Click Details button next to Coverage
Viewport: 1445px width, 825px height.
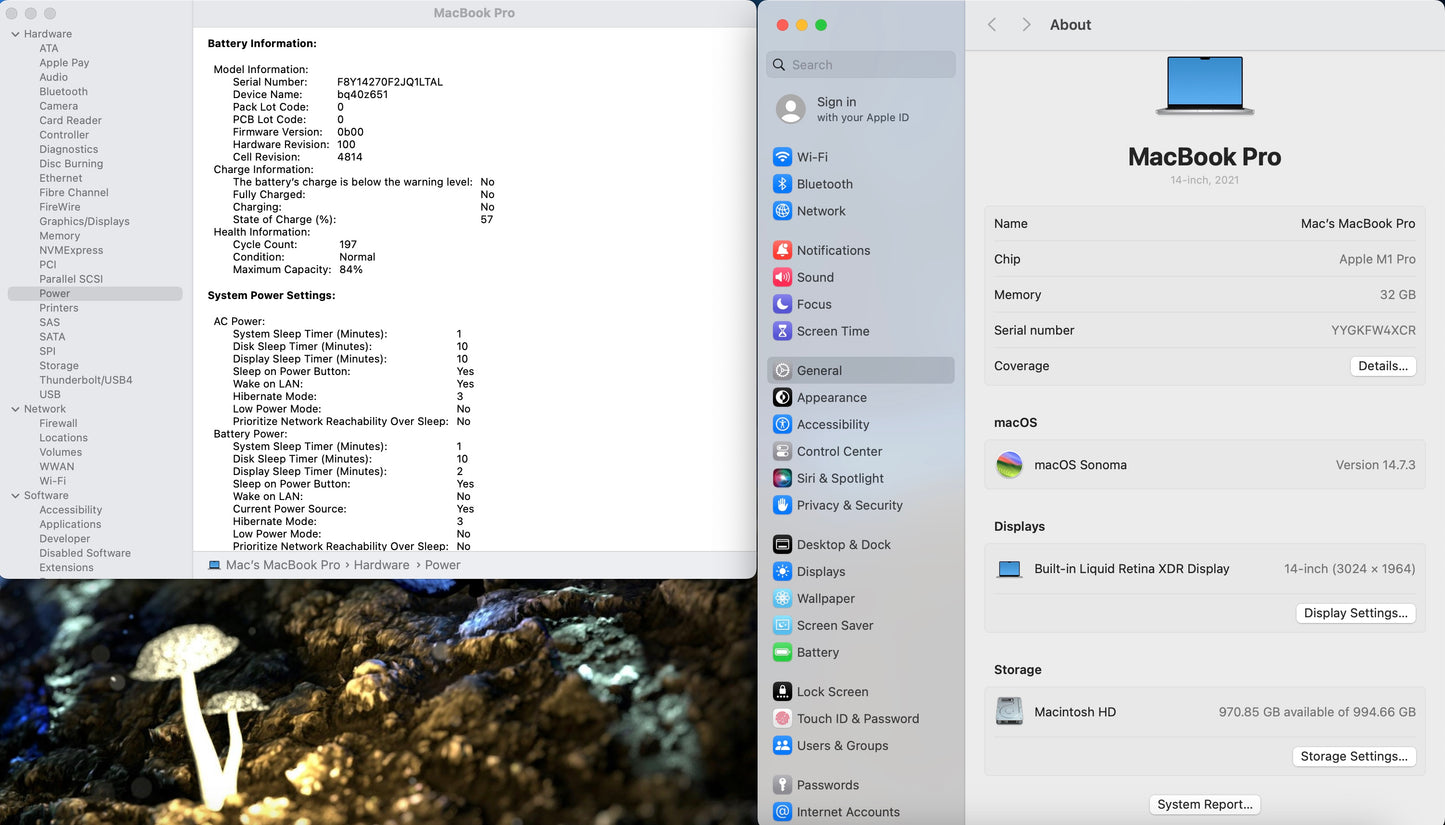coord(1383,366)
